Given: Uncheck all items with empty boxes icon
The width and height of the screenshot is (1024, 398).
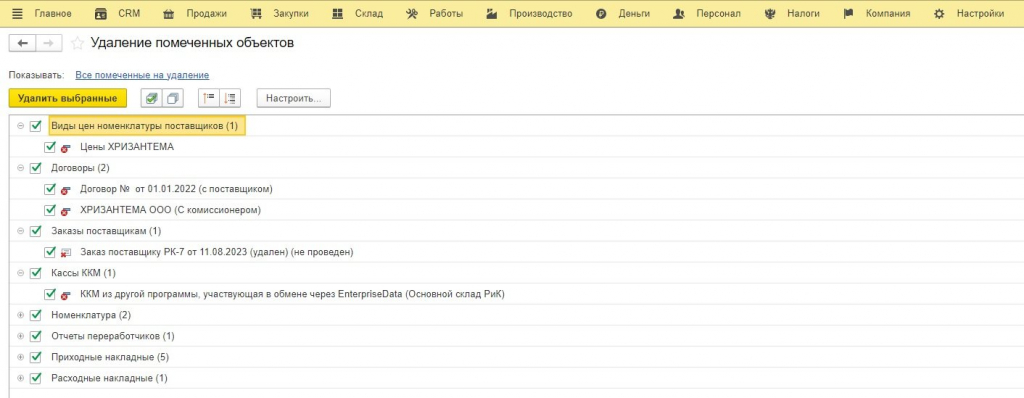Looking at the screenshot, I should click(x=173, y=98).
